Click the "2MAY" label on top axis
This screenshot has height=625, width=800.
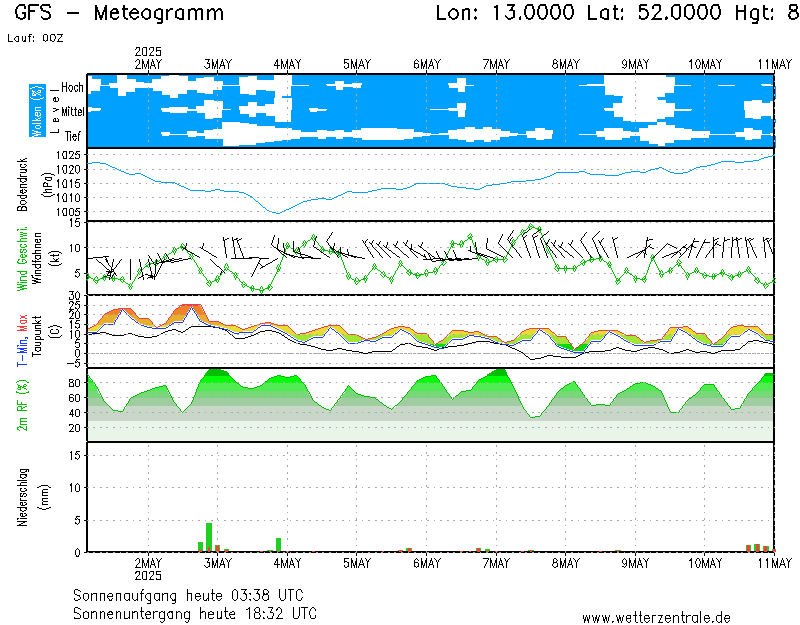[148, 65]
